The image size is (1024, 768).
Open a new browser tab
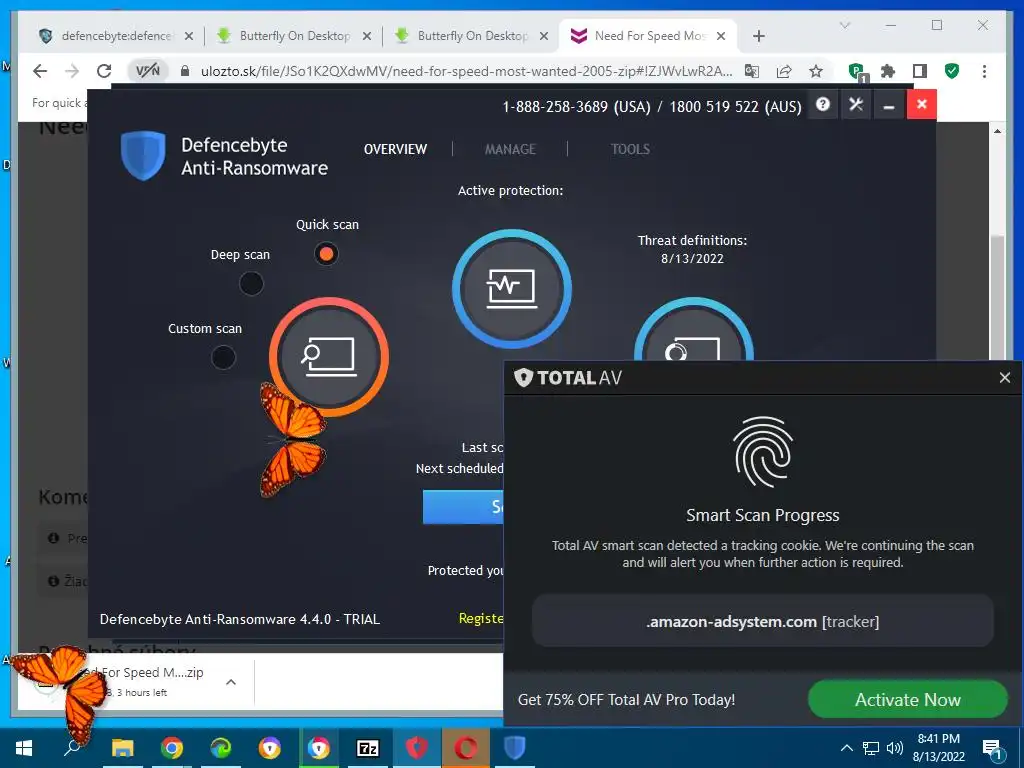pyautogui.click(x=758, y=36)
